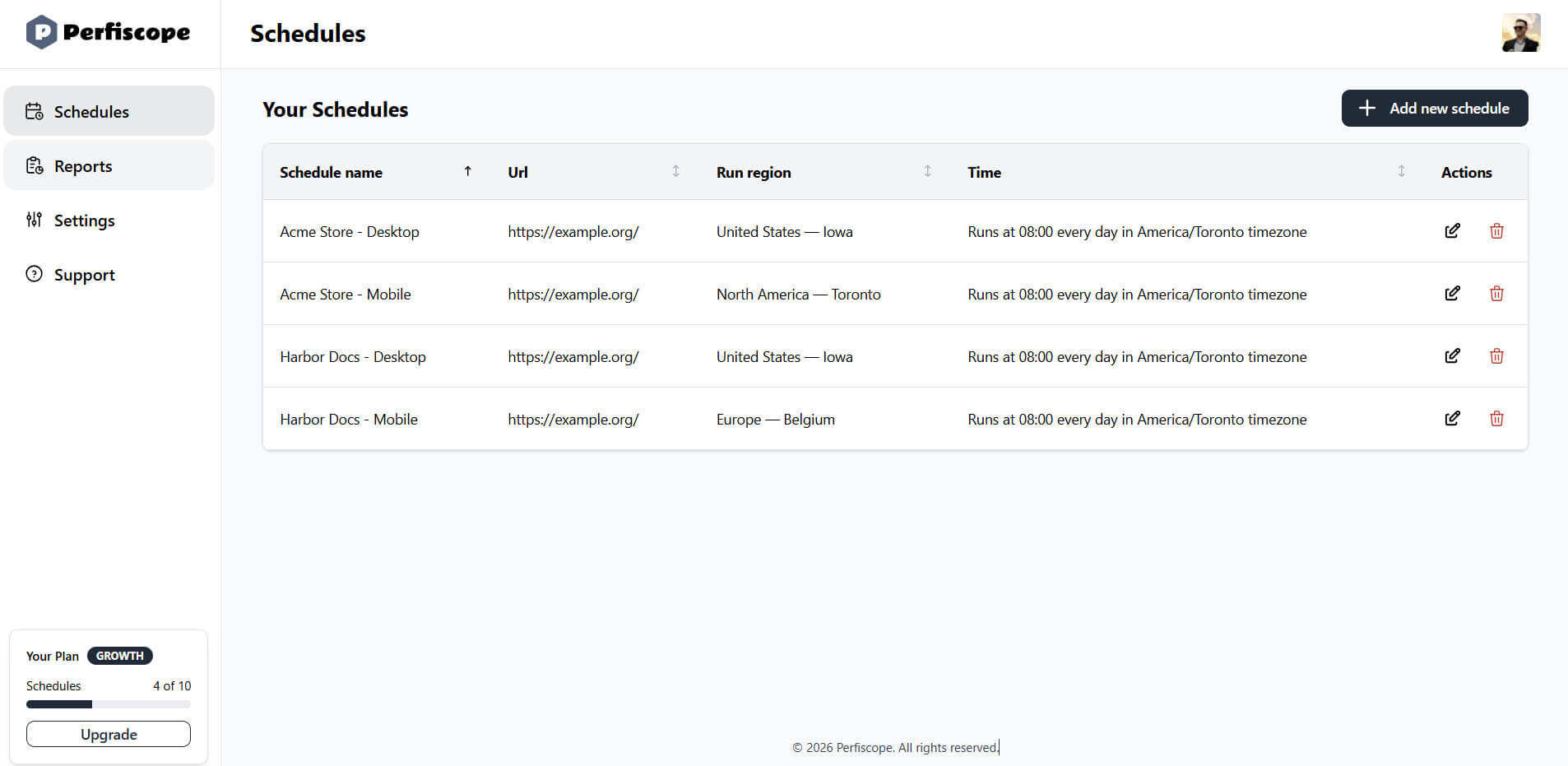Click the '4 of 10' schedules count
1568x766 pixels.
[x=172, y=685]
